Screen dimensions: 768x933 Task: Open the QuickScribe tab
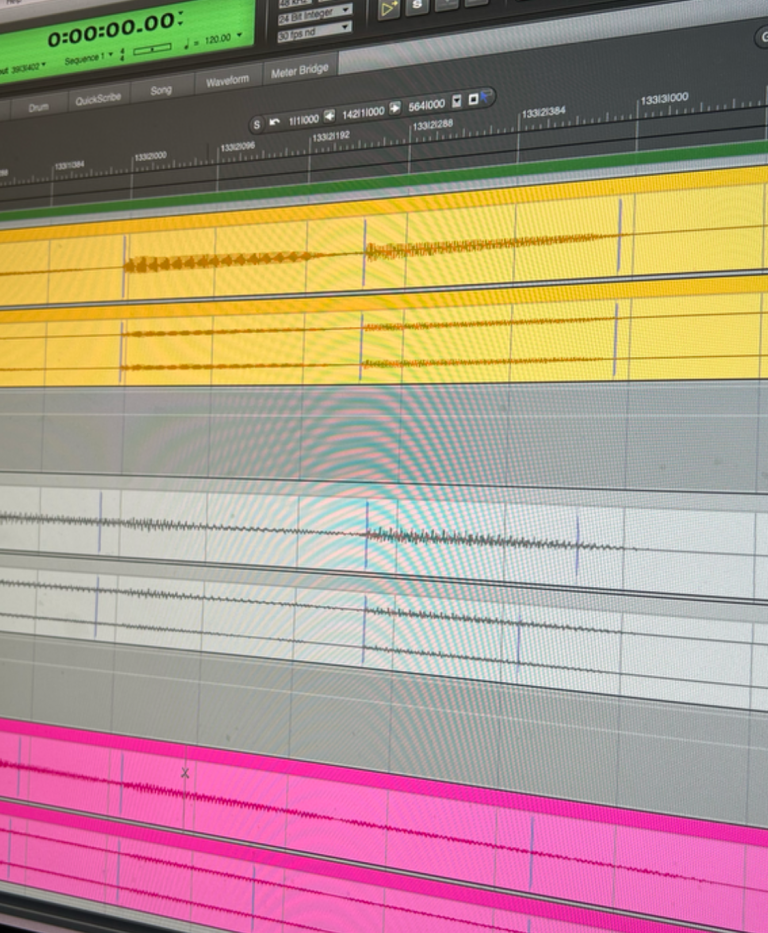(98, 98)
